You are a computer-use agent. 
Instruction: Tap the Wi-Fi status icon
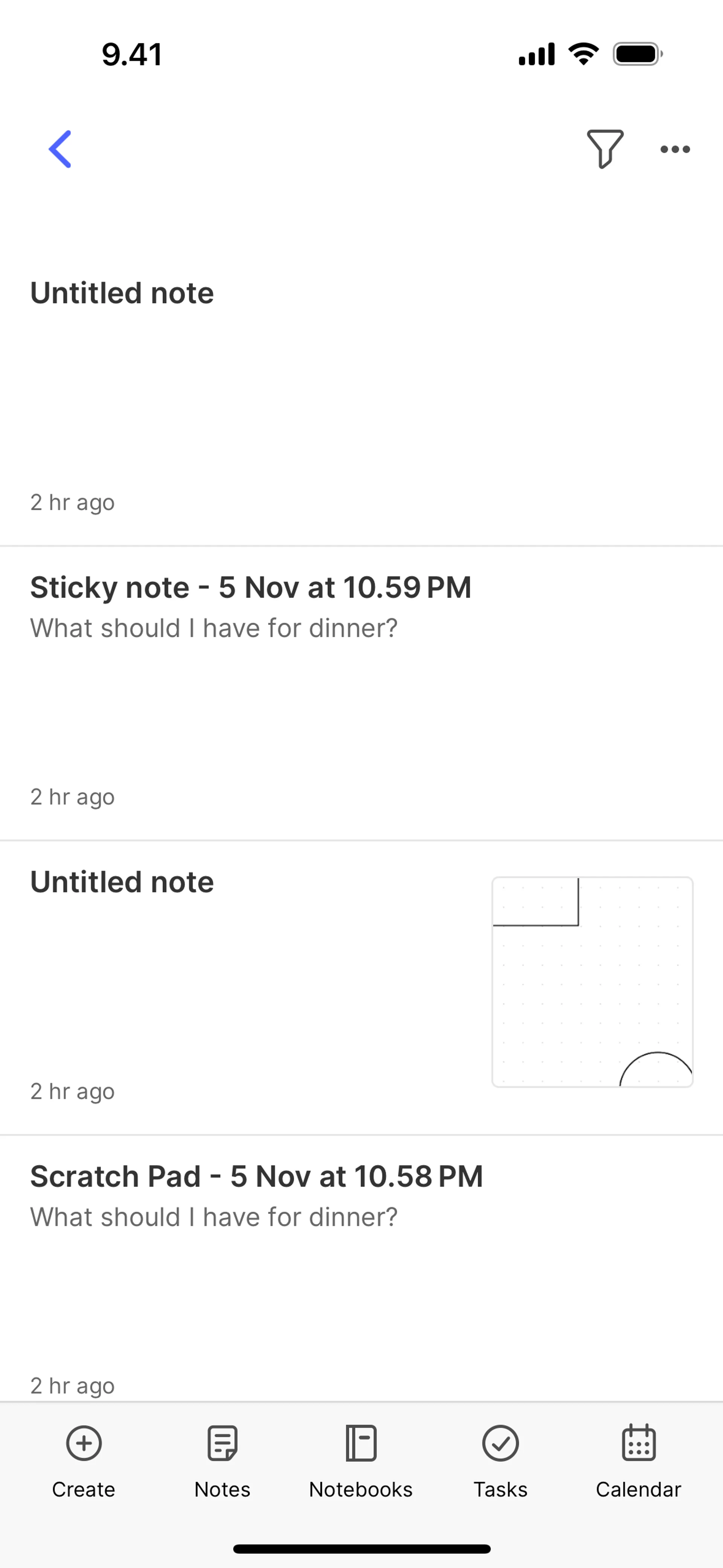click(x=583, y=54)
